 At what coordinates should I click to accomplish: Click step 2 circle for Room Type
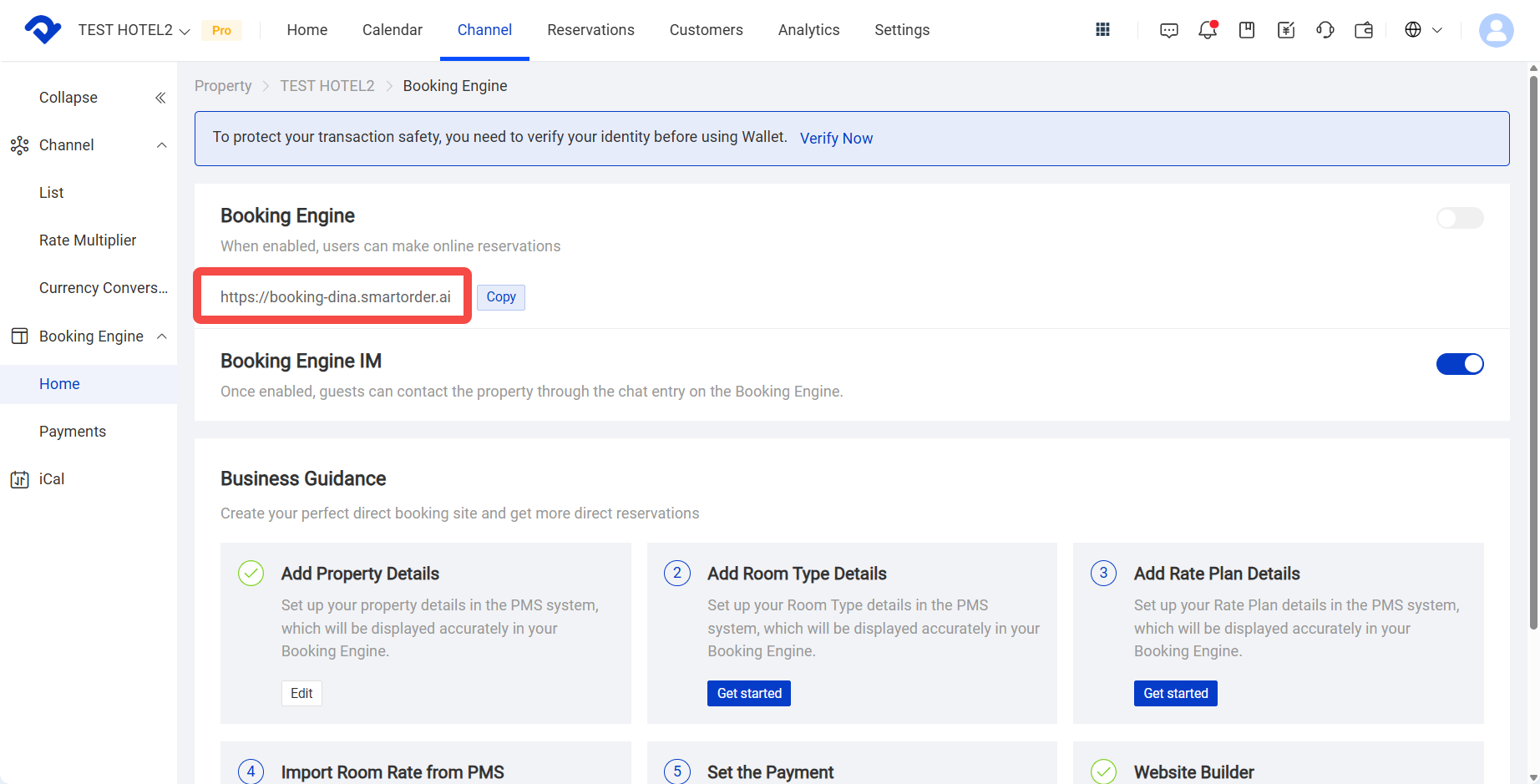677,574
